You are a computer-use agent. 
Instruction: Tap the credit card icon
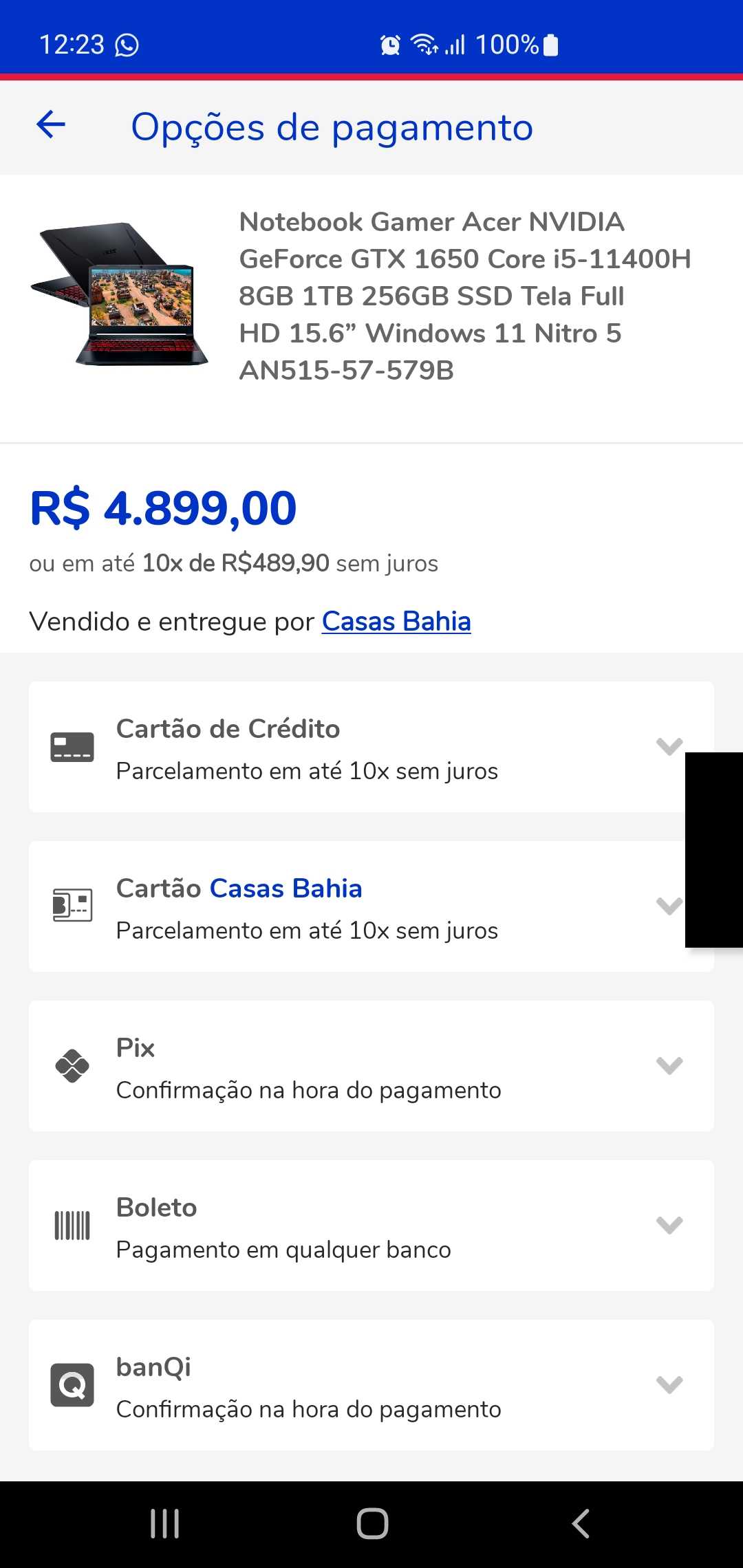click(72, 747)
